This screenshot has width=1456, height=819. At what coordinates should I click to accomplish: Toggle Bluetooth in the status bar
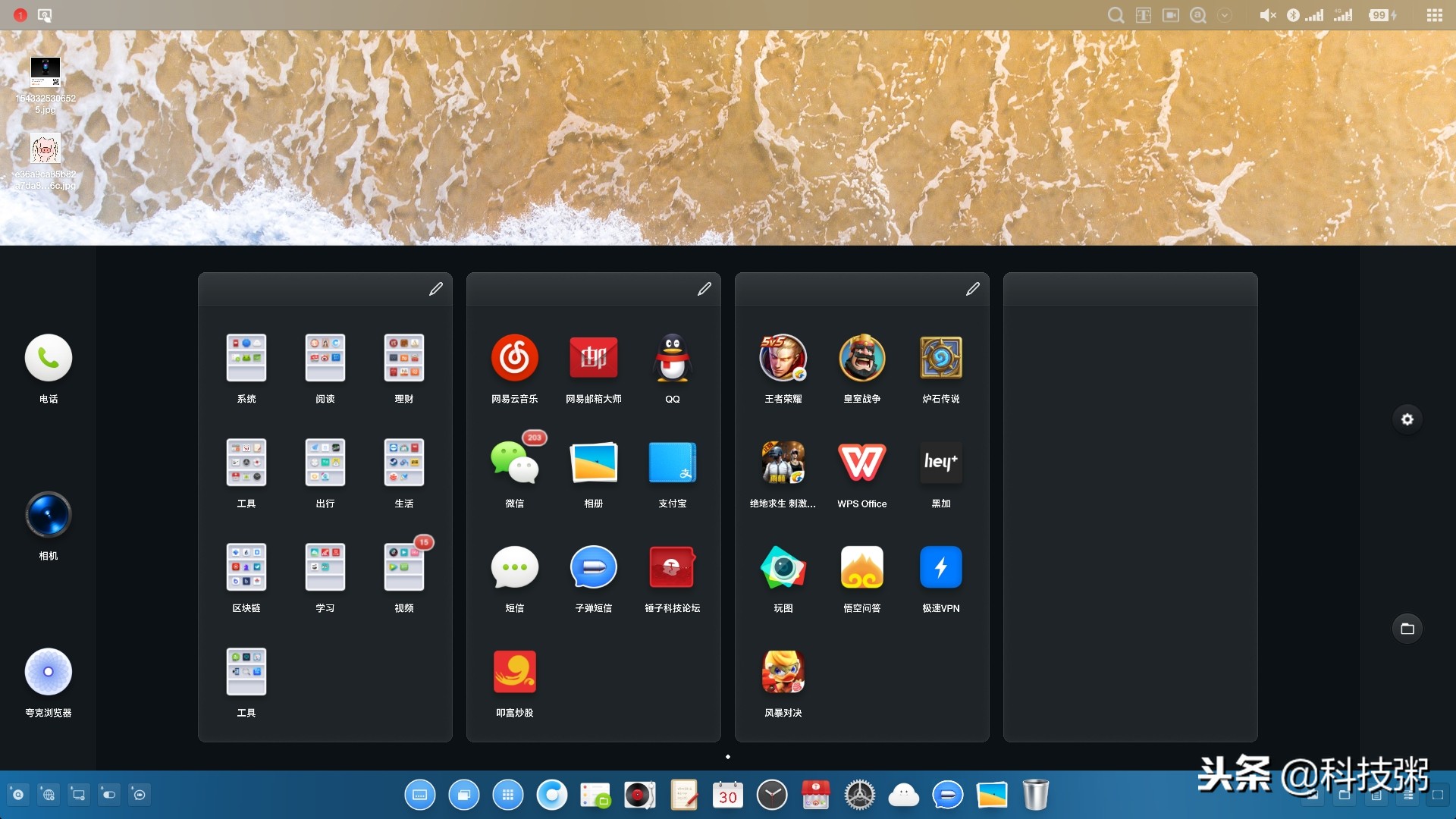[1293, 15]
